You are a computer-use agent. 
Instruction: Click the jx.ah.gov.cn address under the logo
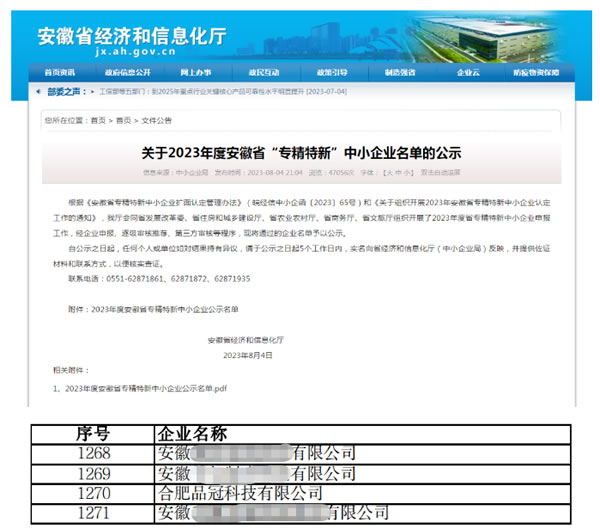coord(135,52)
